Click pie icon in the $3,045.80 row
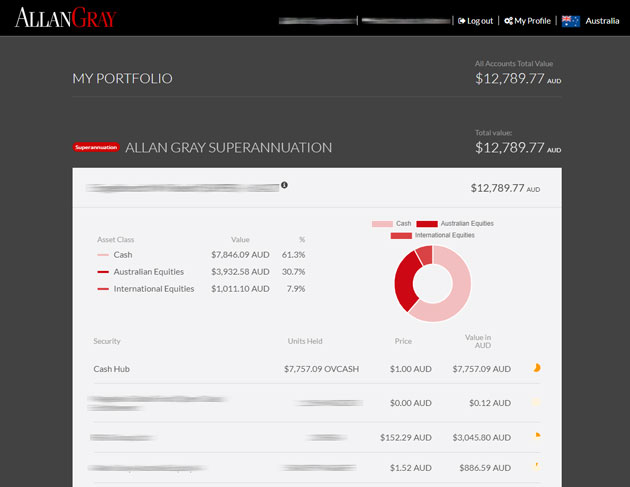The image size is (630, 487). pos(537,435)
